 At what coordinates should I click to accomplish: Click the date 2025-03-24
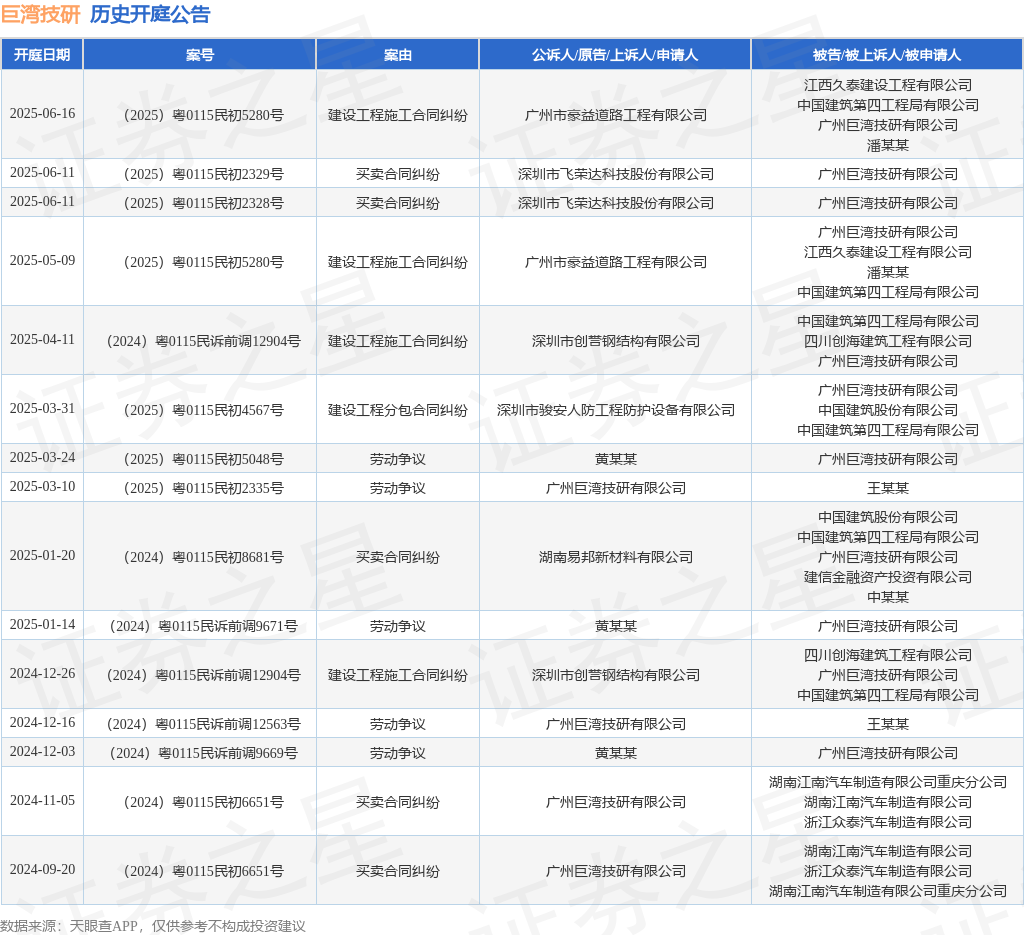[42, 458]
